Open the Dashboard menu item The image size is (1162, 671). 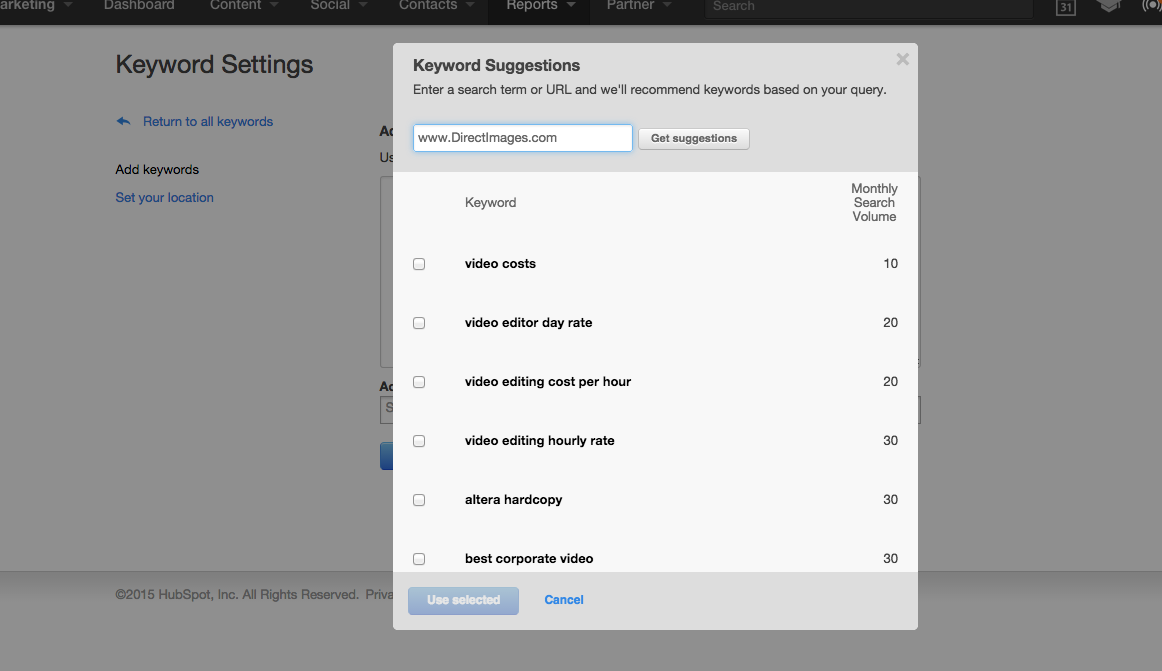tap(139, 6)
